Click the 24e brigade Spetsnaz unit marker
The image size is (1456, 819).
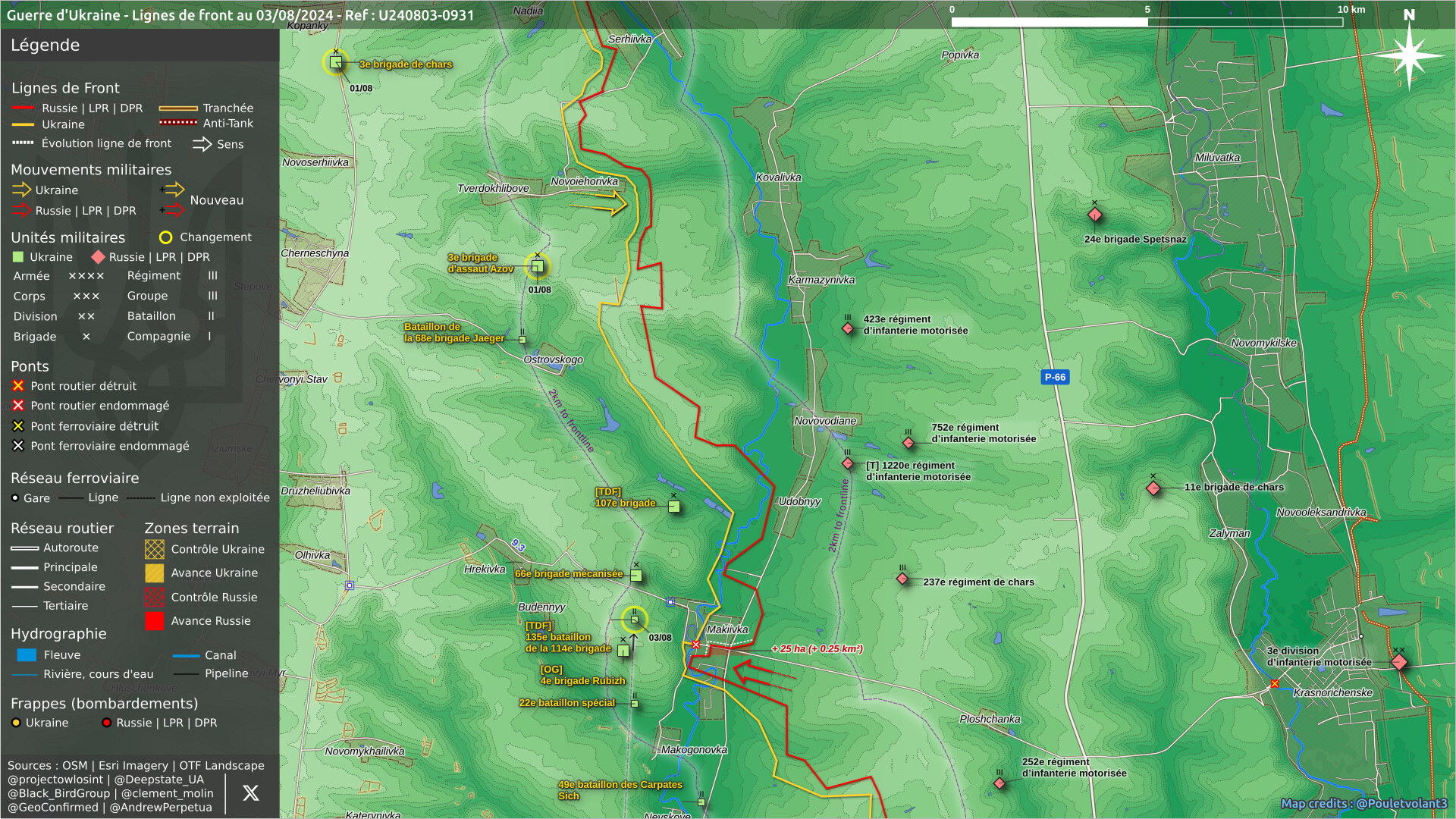click(x=1094, y=215)
